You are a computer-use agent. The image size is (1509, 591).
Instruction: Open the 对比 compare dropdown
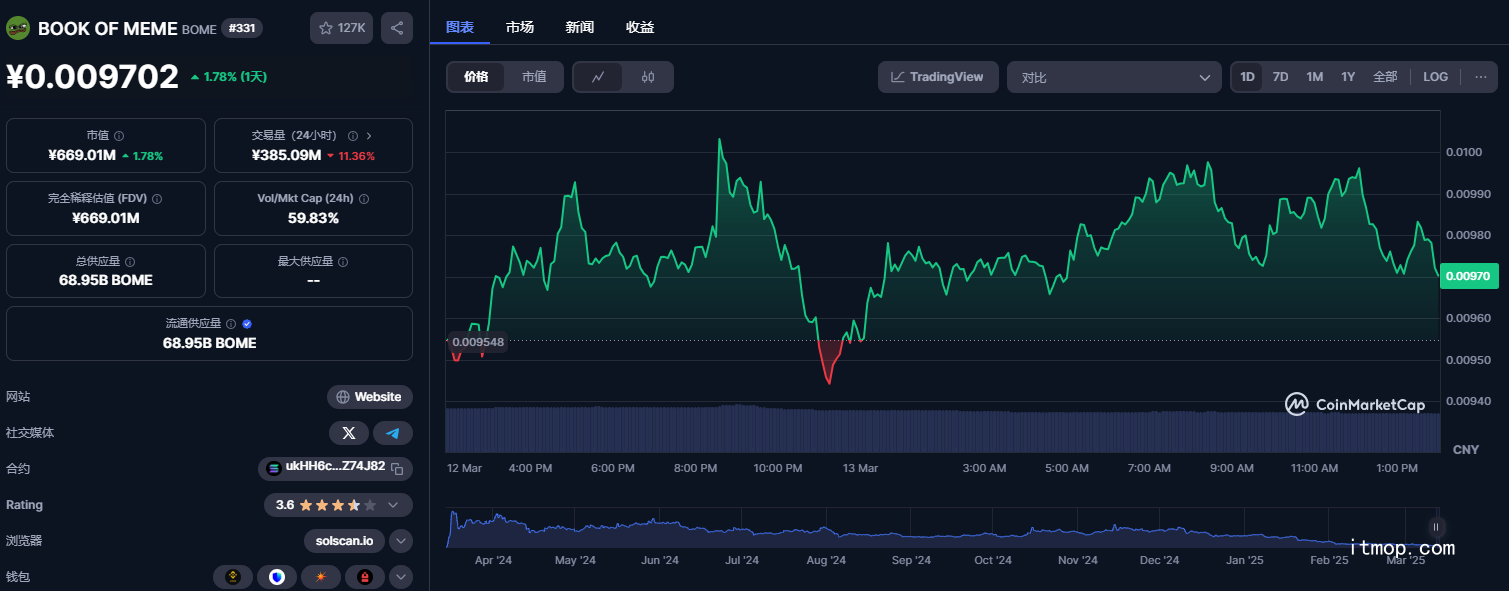pyautogui.click(x=1114, y=77)
